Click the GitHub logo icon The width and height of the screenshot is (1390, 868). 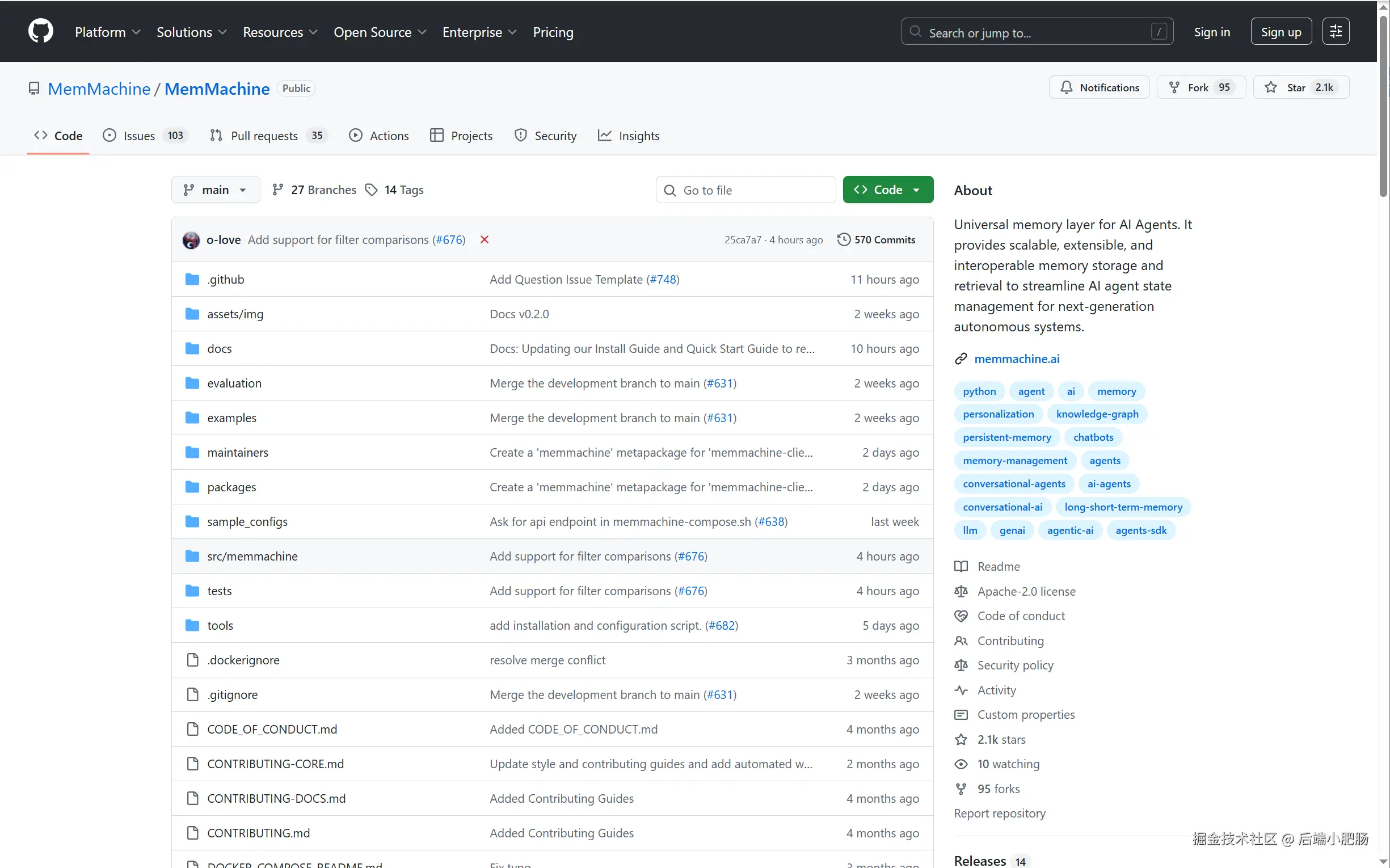pyautogui.click(x=40, y=31)
